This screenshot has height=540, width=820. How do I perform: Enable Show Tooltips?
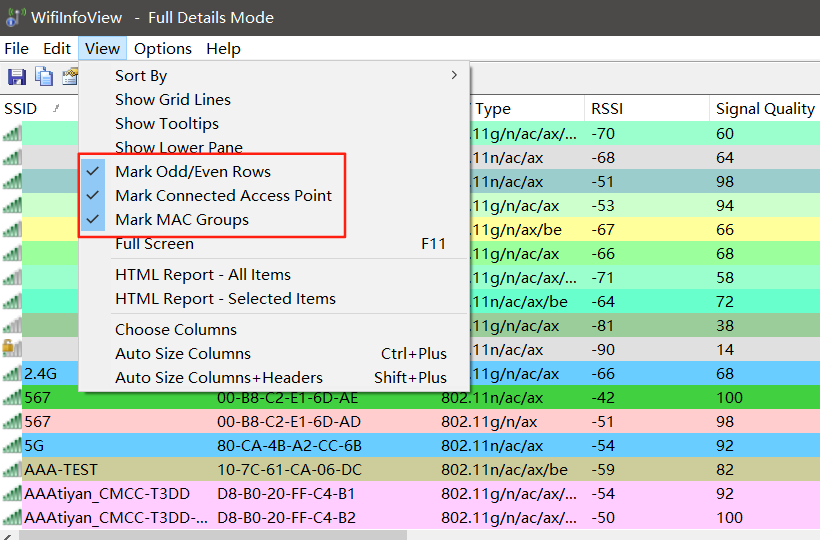coord(274,123)
